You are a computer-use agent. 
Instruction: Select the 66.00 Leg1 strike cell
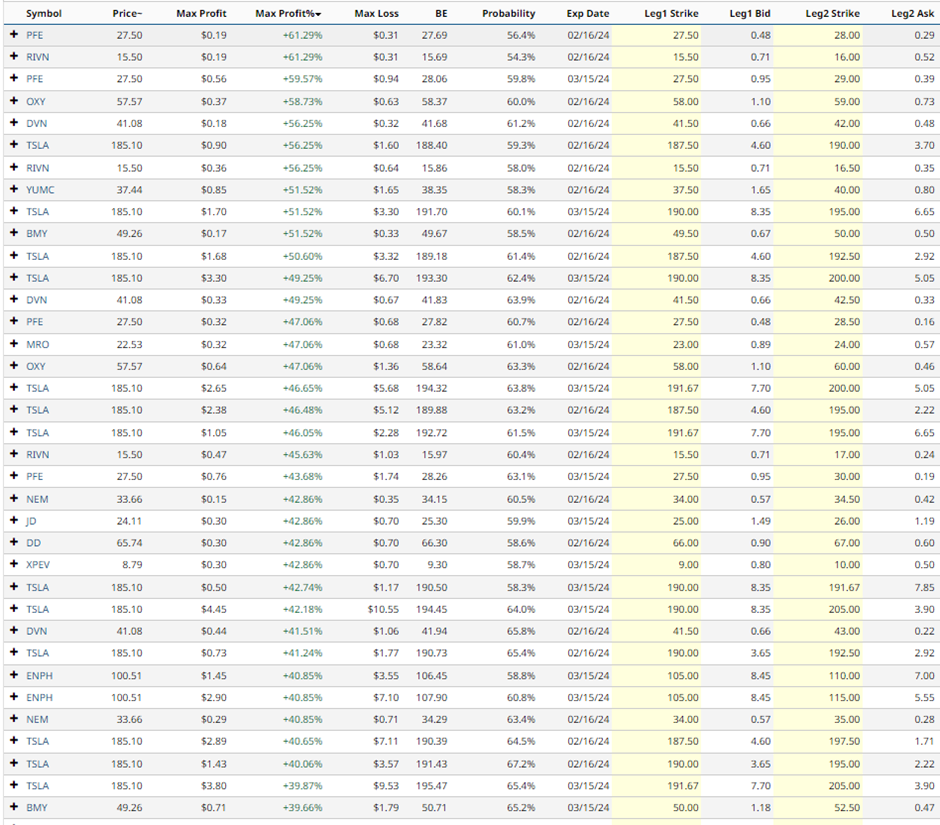[x=686, y=543]
